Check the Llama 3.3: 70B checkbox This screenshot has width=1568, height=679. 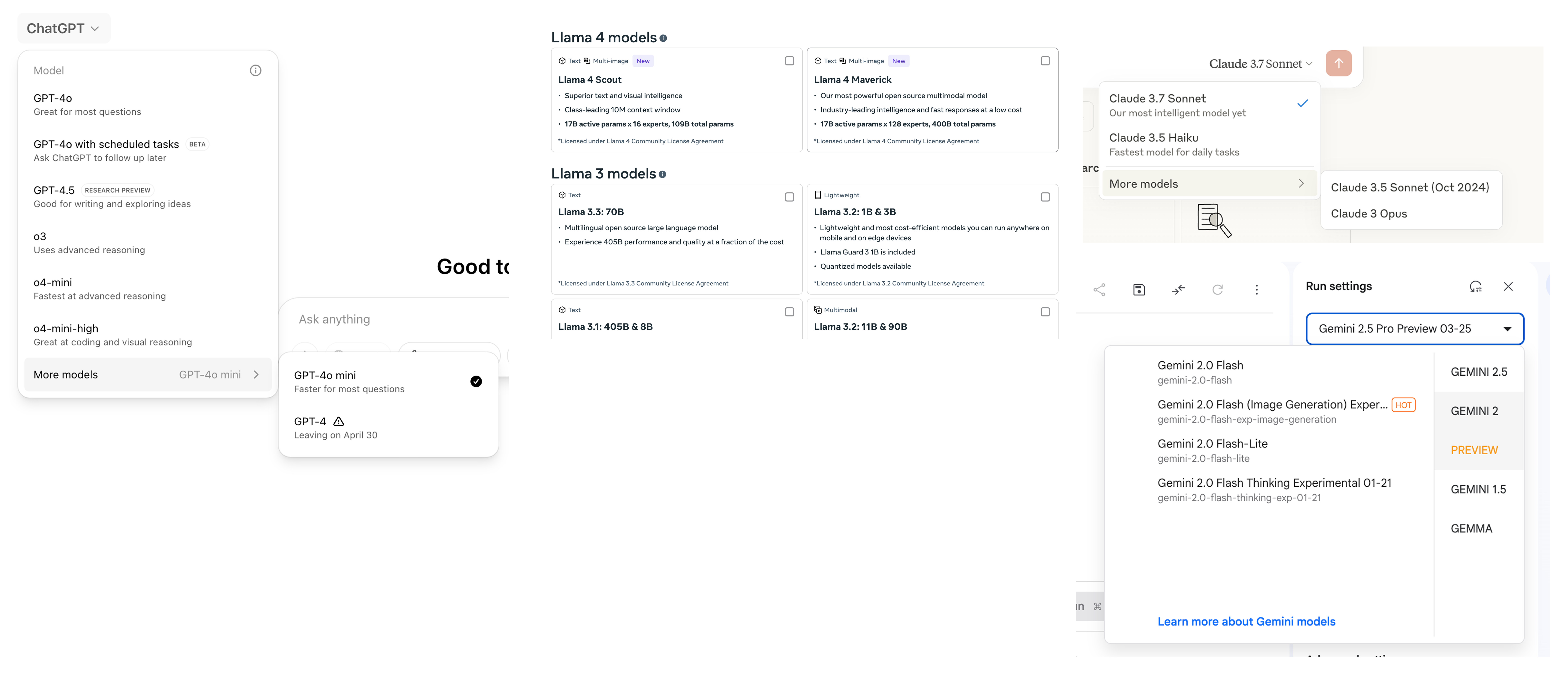[790, 197]
